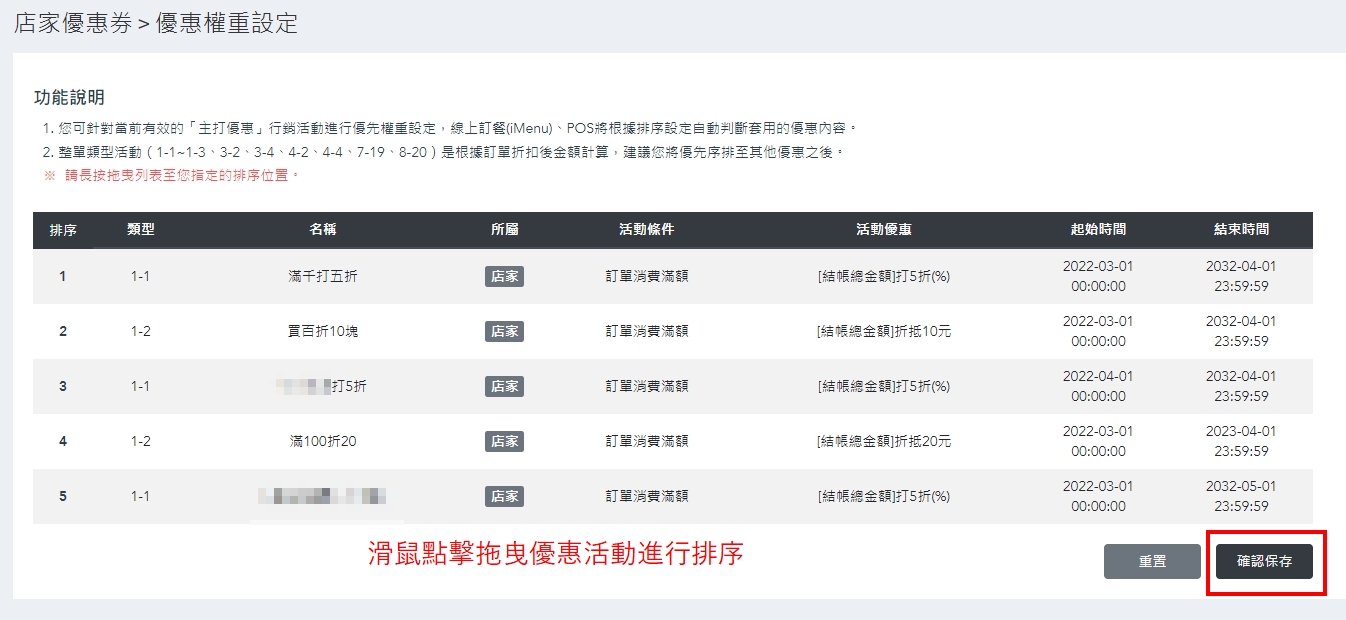Click the 活動優惠 column header
The height and width of the screenshot is (620, 1346).
point(883,230)
